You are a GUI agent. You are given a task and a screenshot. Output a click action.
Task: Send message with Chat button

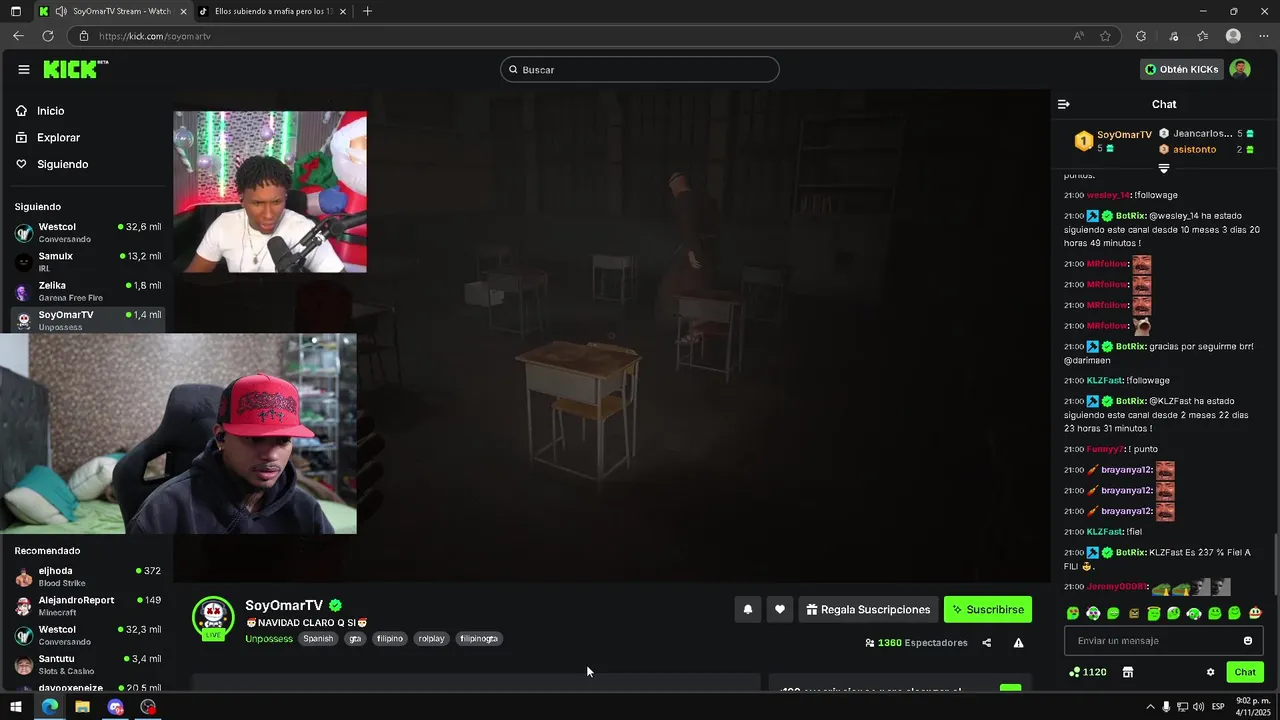1245,672
